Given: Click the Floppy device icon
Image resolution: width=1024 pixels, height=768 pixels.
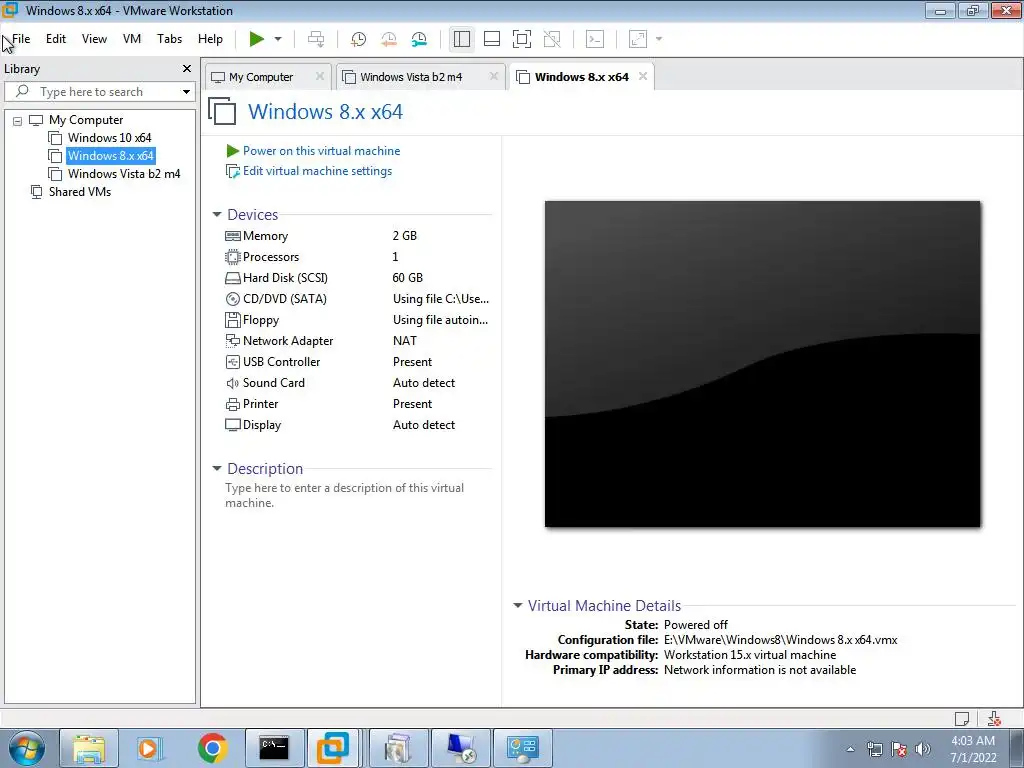Looking at the screenshot, I should (232, 320).
